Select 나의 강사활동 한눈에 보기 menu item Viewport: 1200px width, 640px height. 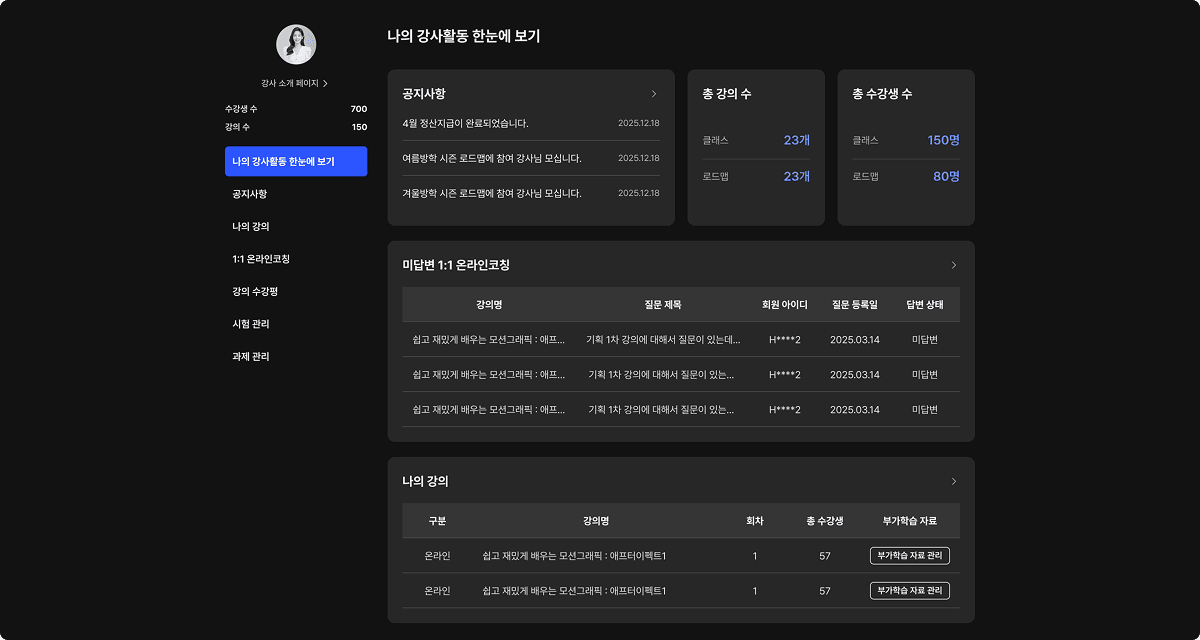(x=296, y=161)
